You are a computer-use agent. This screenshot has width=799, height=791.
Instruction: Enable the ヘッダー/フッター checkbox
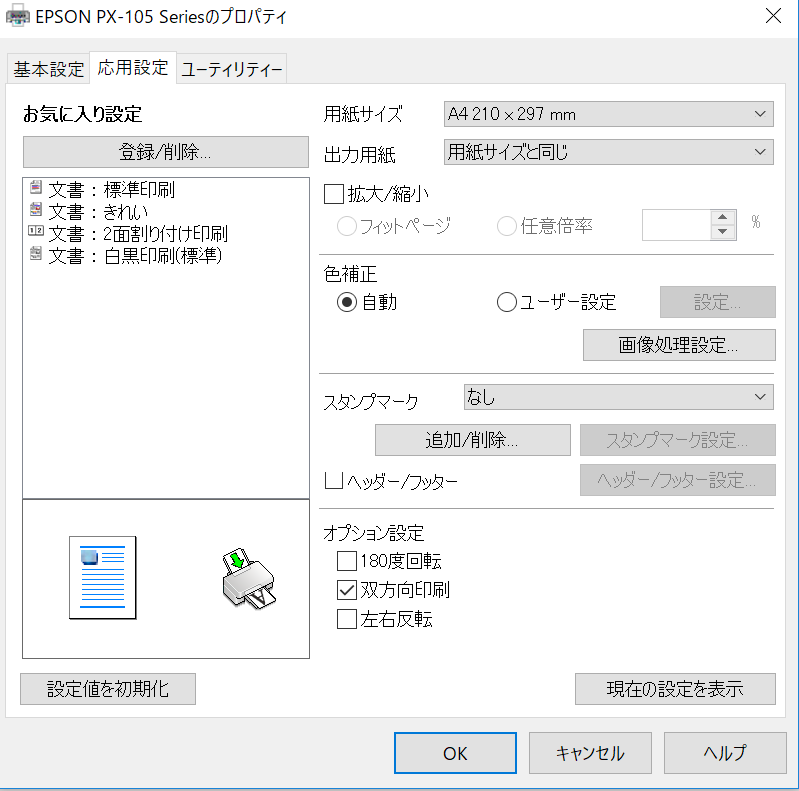click(x=334, y=480)
